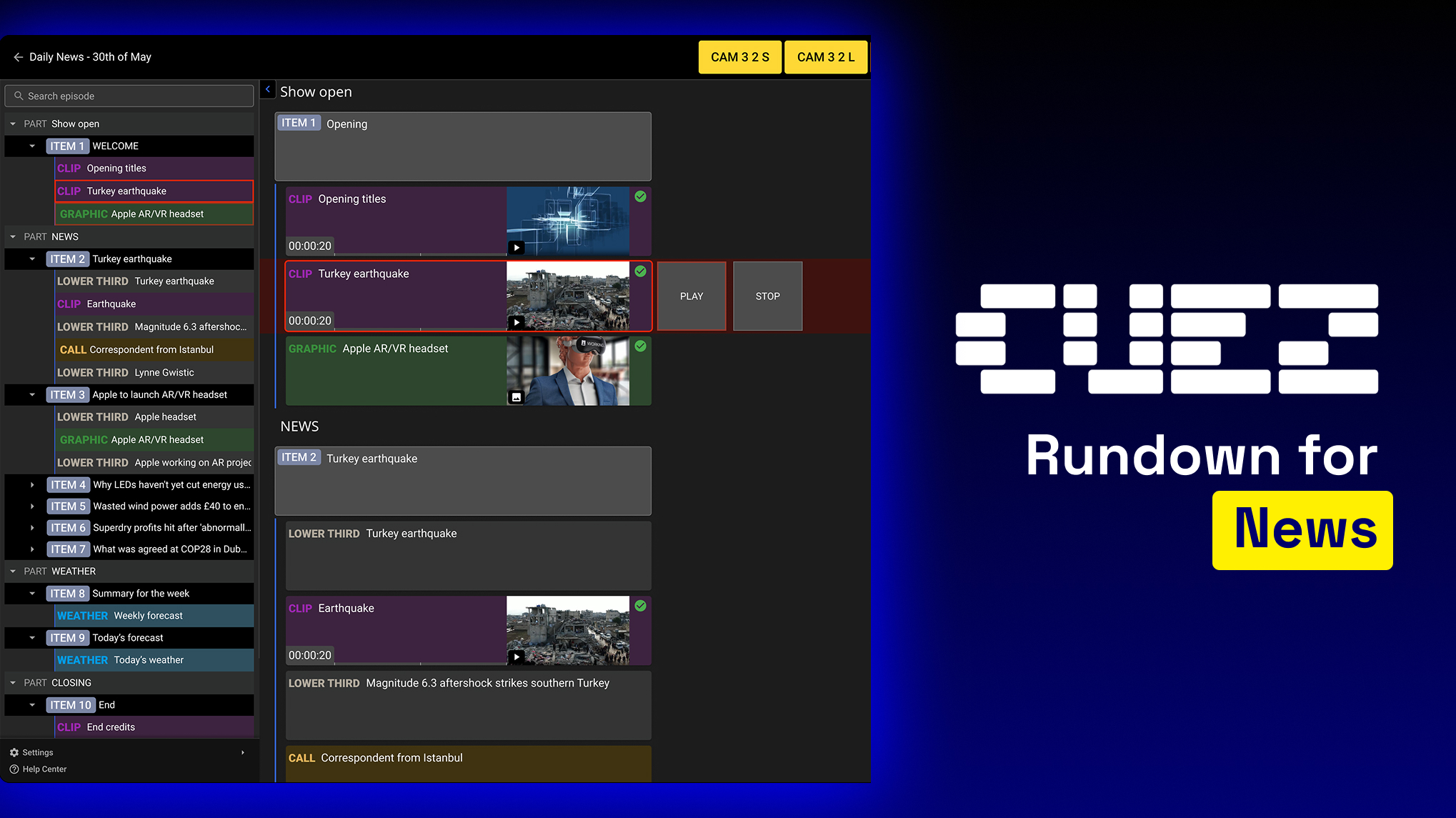This screenshot has height=818, width=1456.
Task: Collapse the PART CLOSING section
Action: (13, 682)
